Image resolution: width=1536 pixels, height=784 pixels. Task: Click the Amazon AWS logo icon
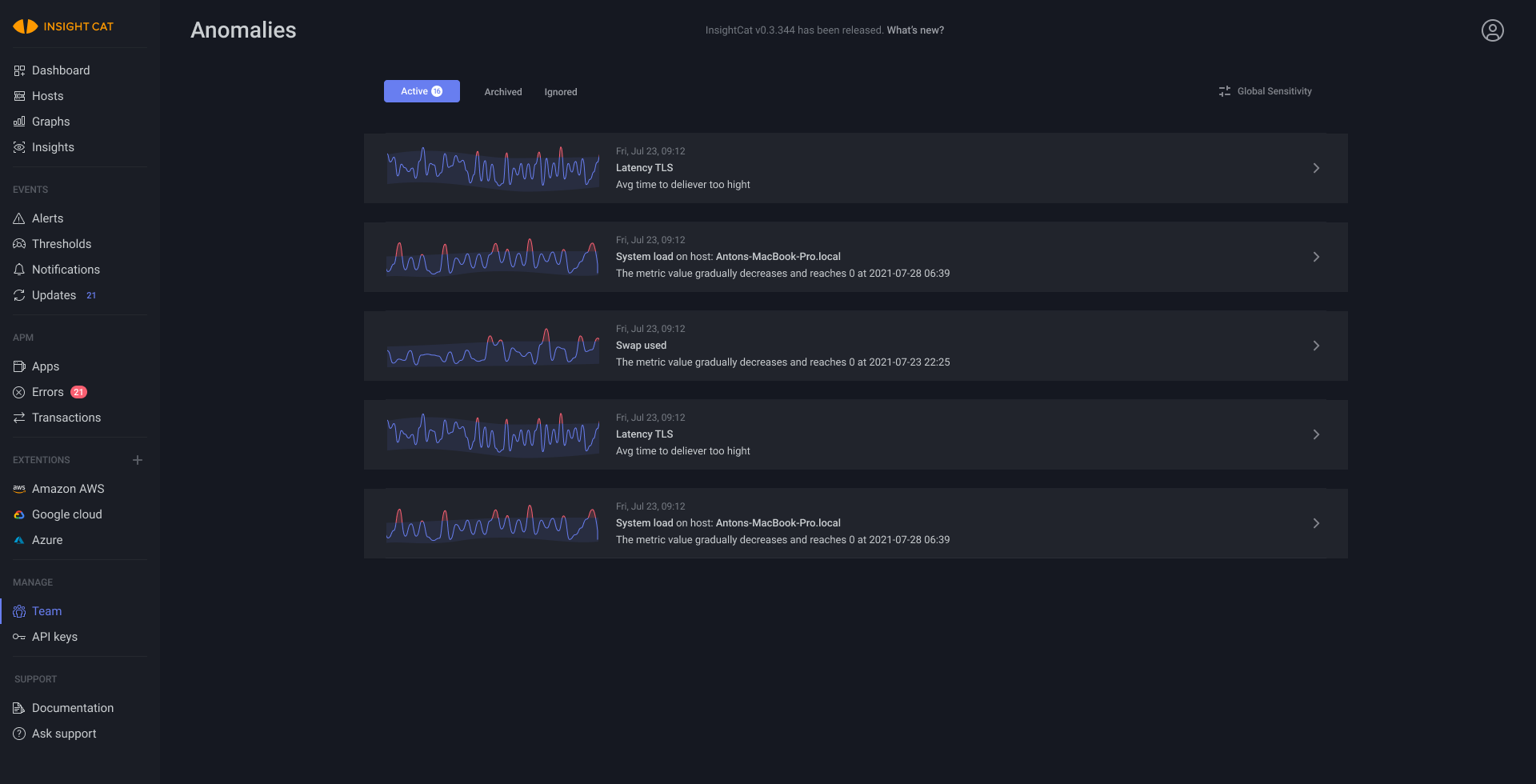(x=19, y=489)
